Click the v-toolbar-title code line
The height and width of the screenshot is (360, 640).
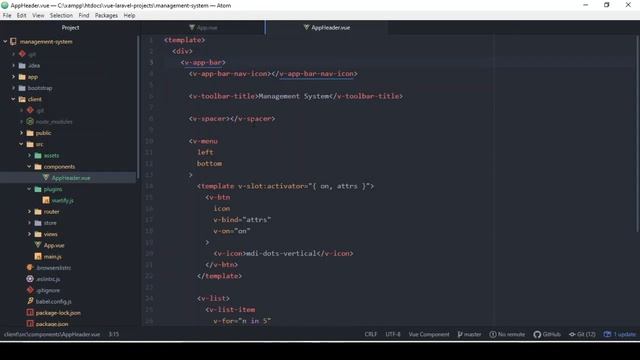pos(296,96)
